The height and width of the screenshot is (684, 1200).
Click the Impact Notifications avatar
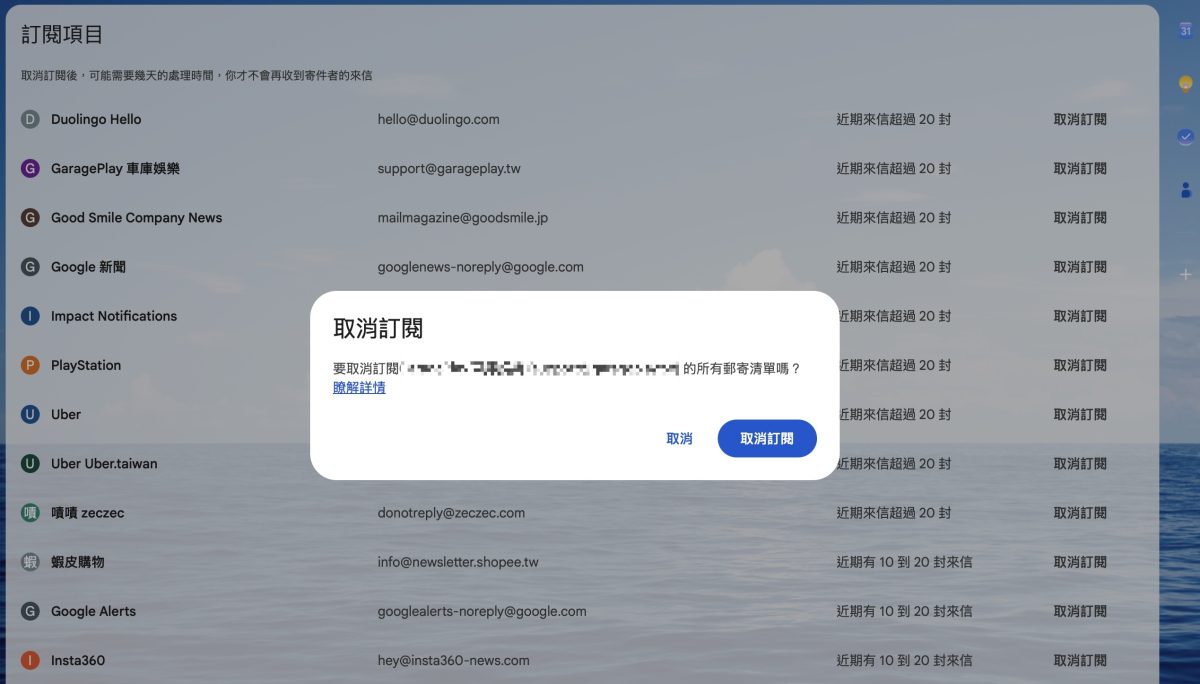pos(30,316)
